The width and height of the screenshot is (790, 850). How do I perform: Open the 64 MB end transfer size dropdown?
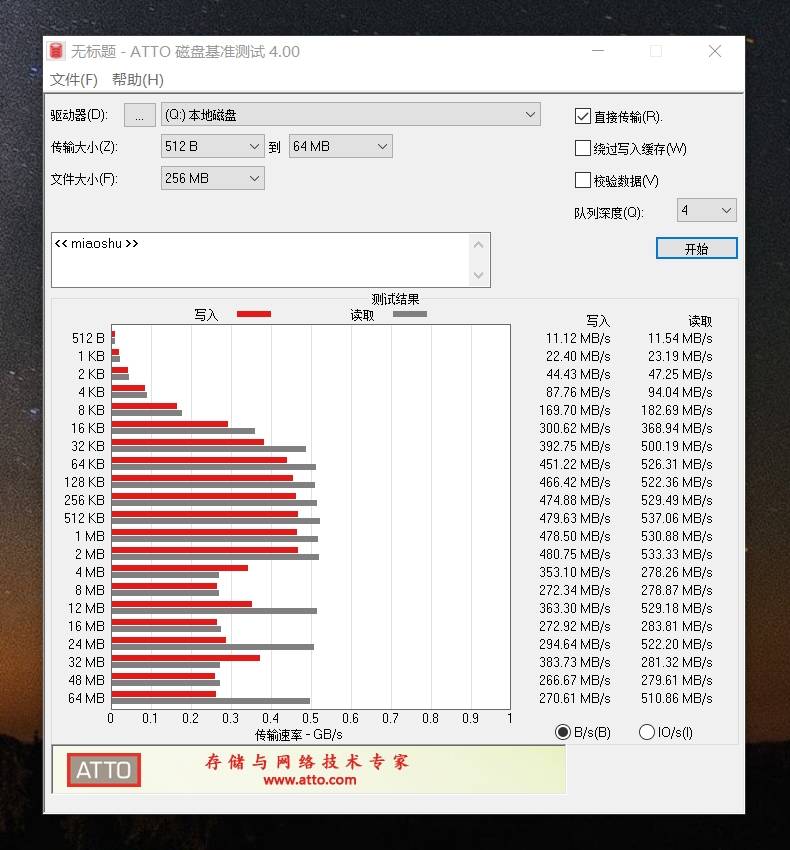(341, 146)
